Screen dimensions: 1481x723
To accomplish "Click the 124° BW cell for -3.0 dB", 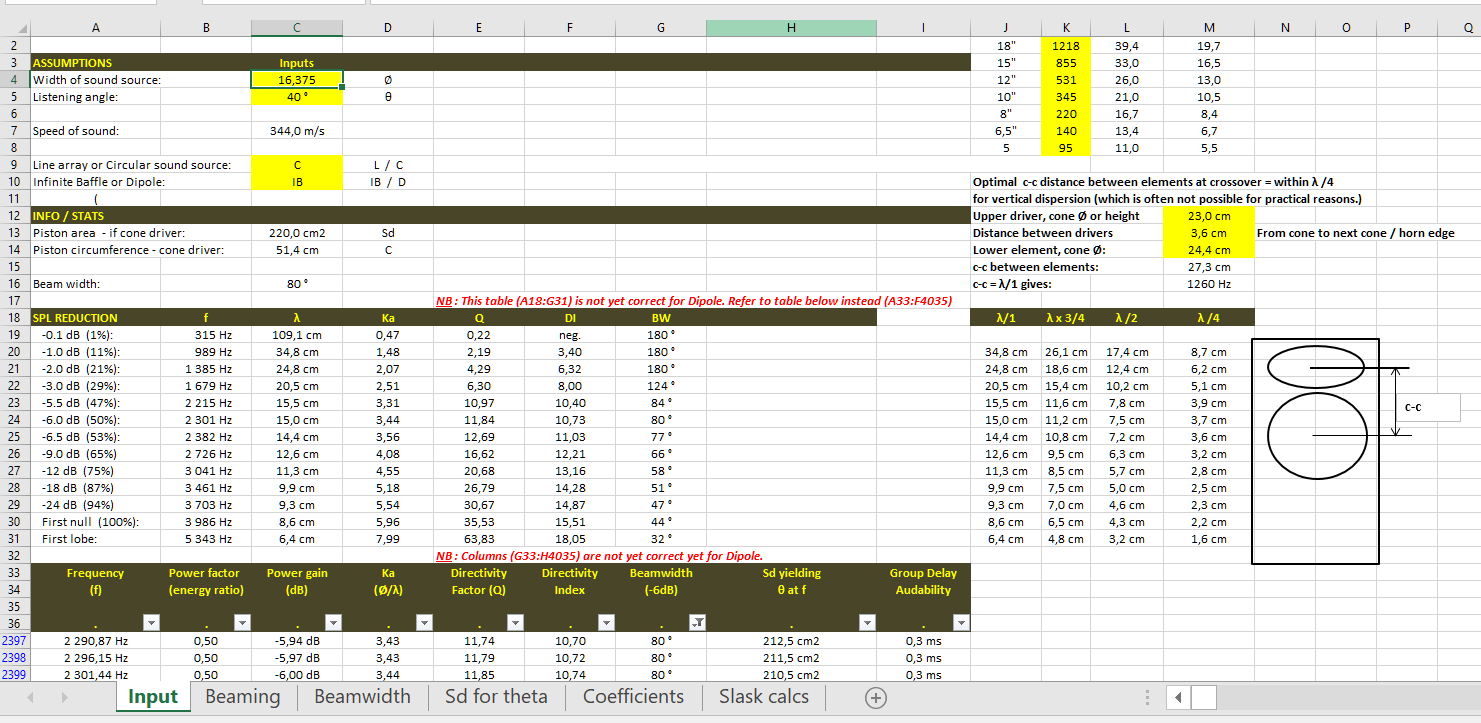I will (x=661, y=386).
